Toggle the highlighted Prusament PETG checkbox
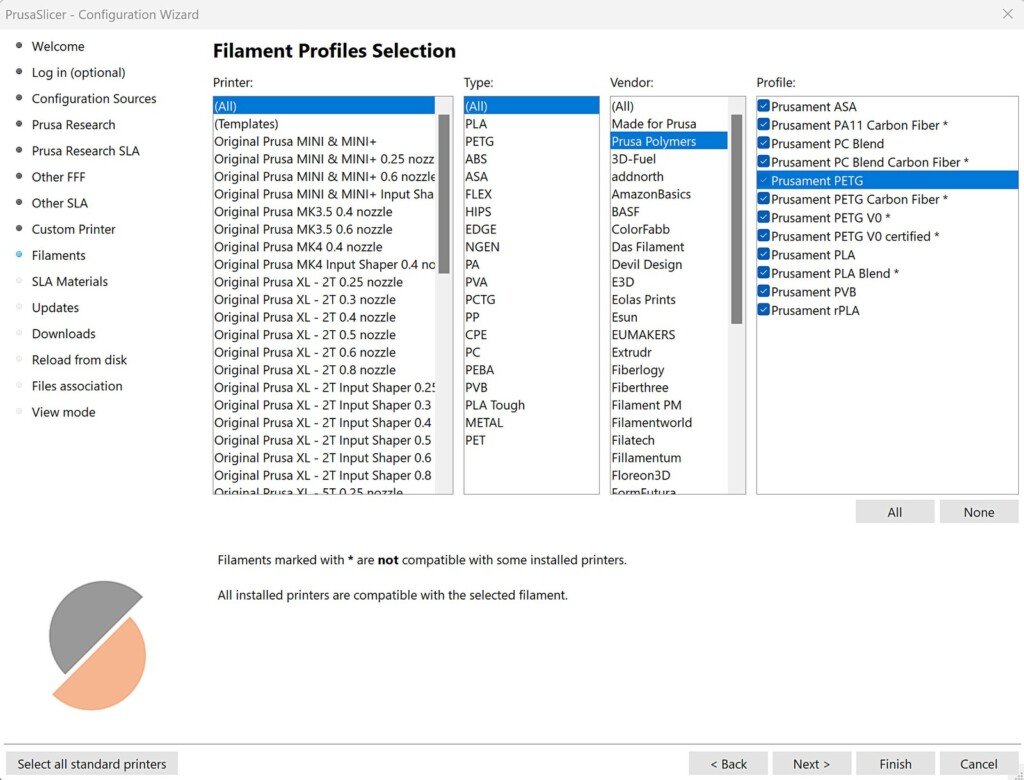 (763, 180)
